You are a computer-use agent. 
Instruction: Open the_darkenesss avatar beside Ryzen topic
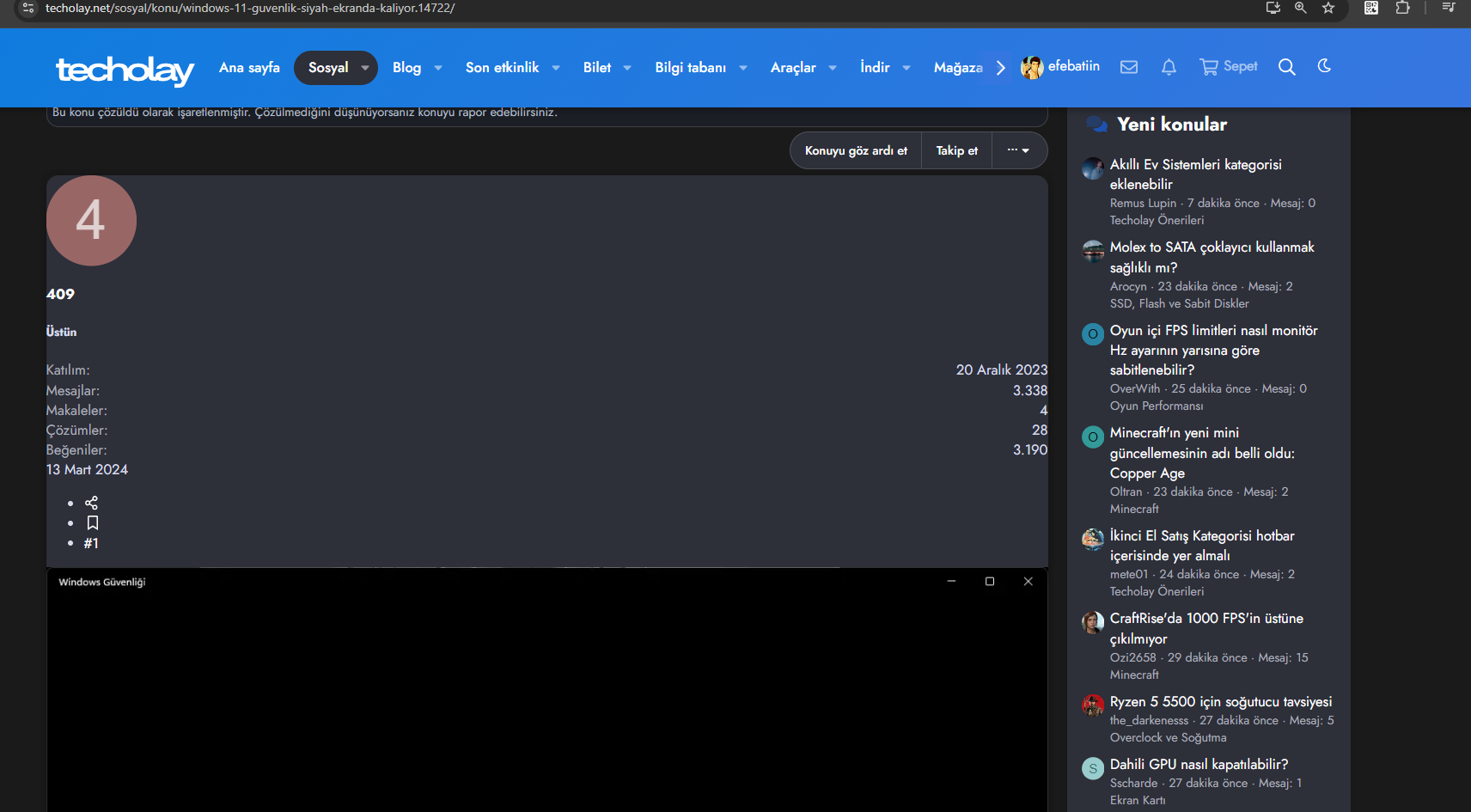[x=1093, y=705]
